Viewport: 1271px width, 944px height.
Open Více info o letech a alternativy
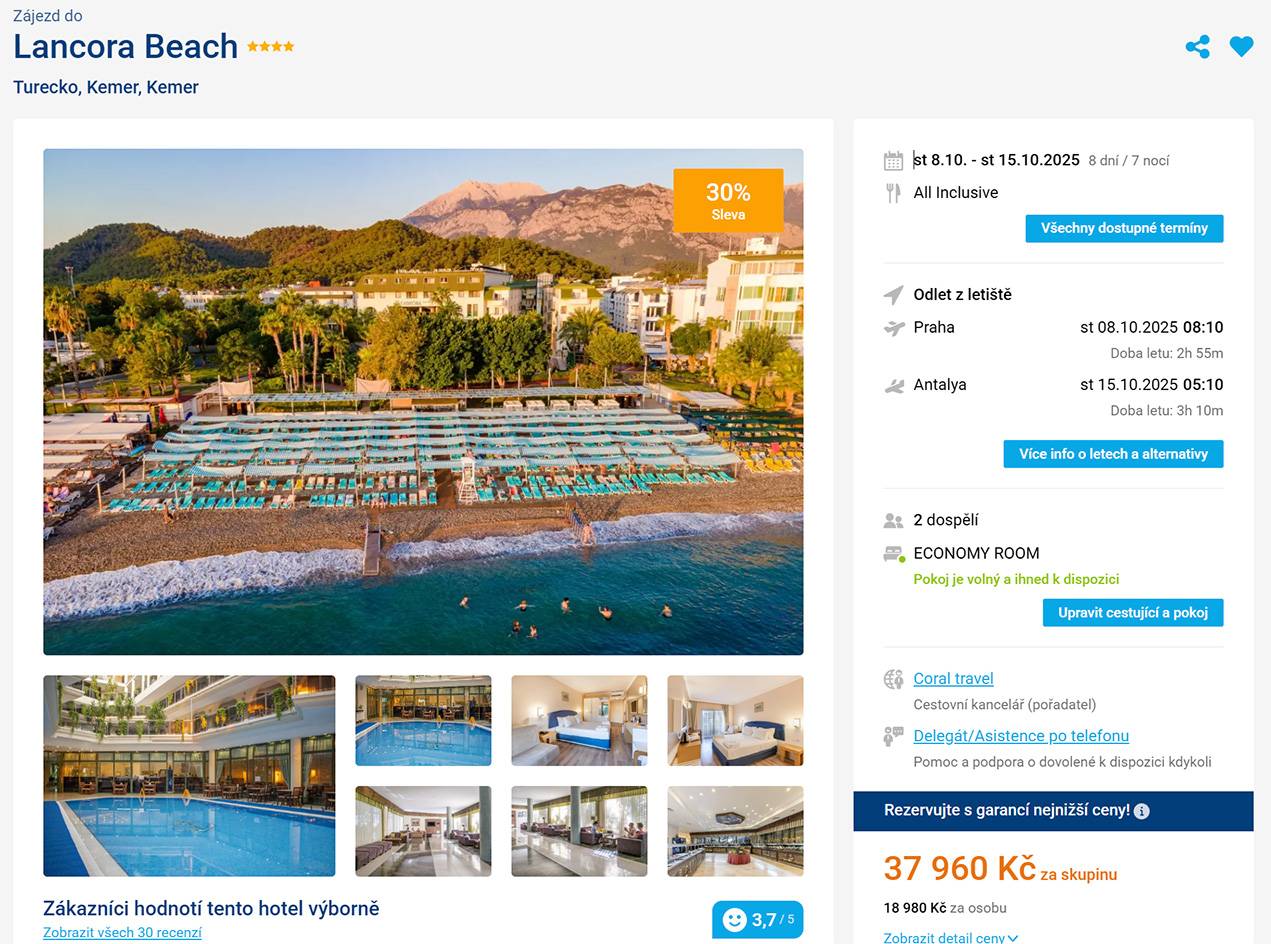point(1113,454)
